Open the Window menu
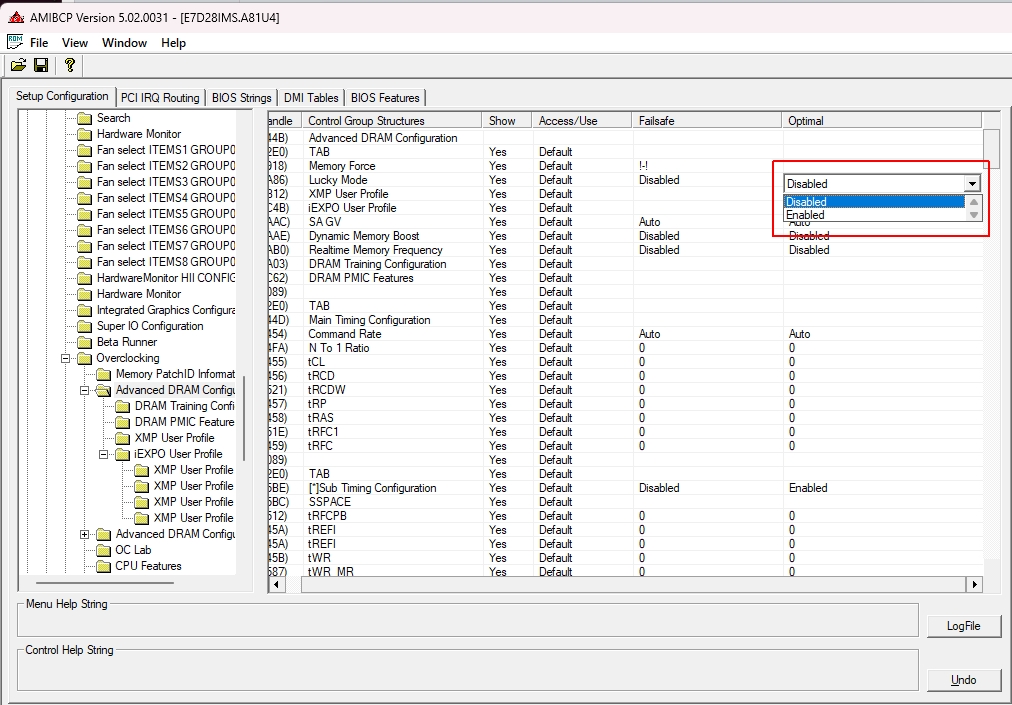 tap(125, 43)
